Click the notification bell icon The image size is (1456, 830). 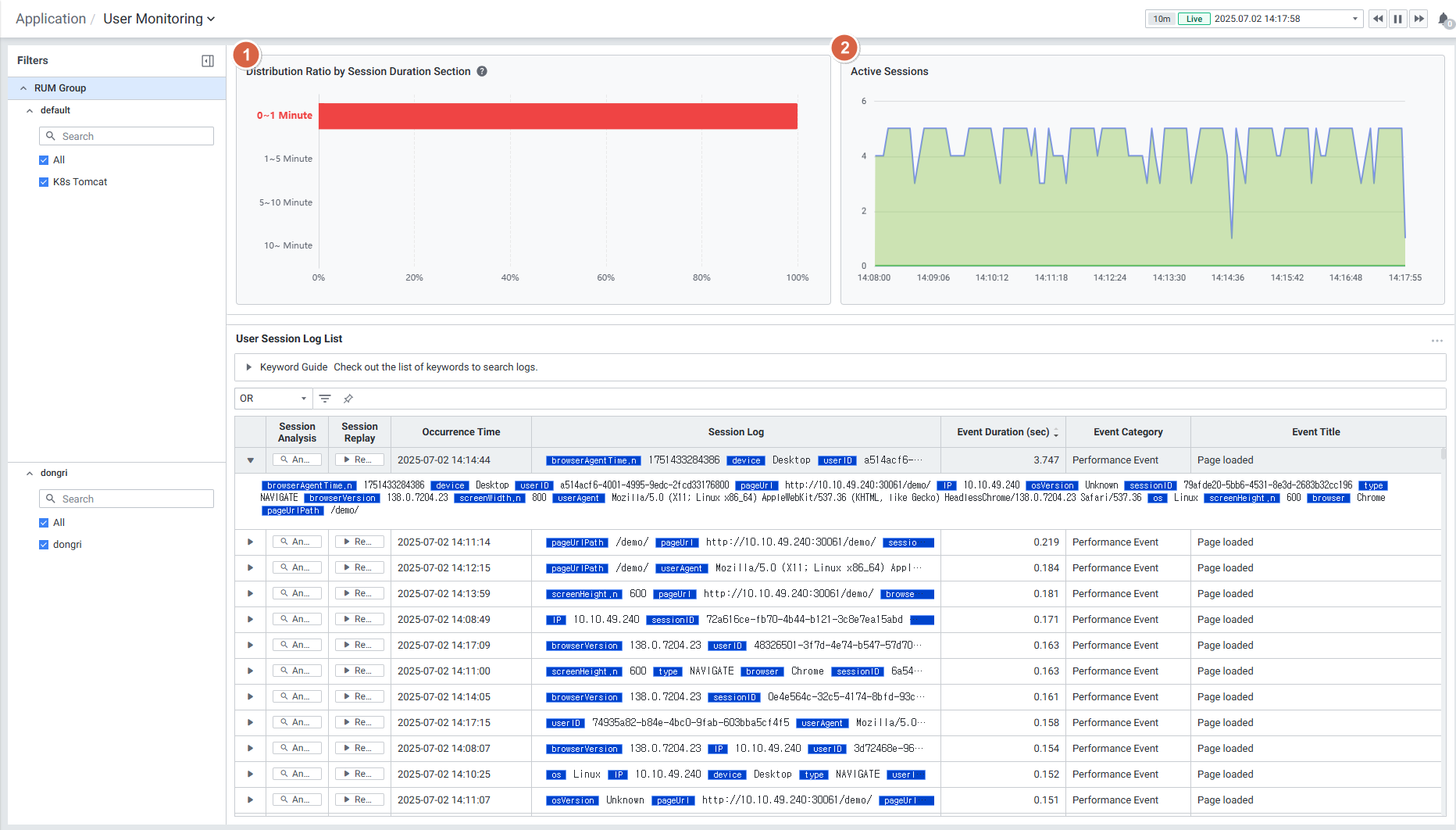click(1443, 20)
